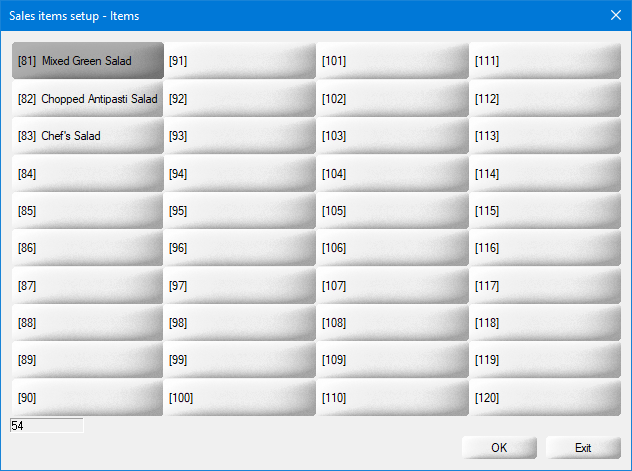Screen dimensions: 632x471
Task: Click item slot 120
Action: pyautogui.click(x=545, y=398)
